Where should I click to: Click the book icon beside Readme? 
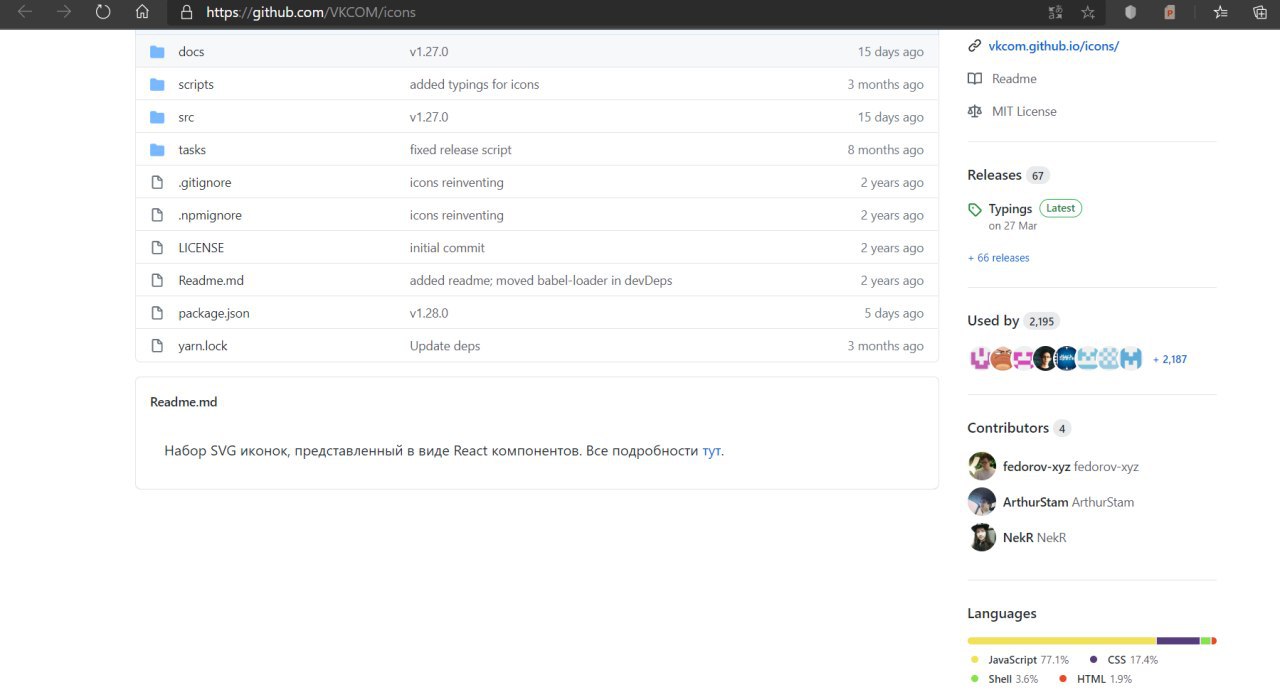pyautogui.click(x=975, y=79)
